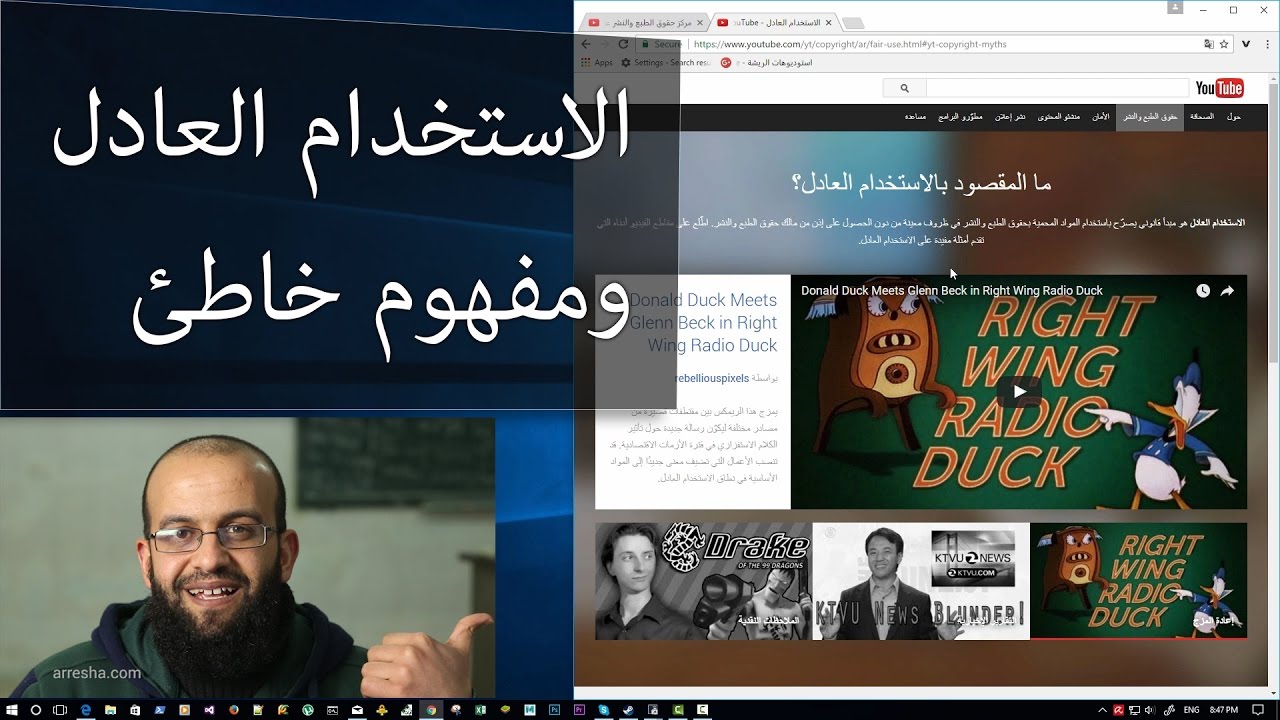The height and width of the screenshot is (720, 1280).
Task: Open the نشر إعلان menu item
Action: tap(1009, 117)
